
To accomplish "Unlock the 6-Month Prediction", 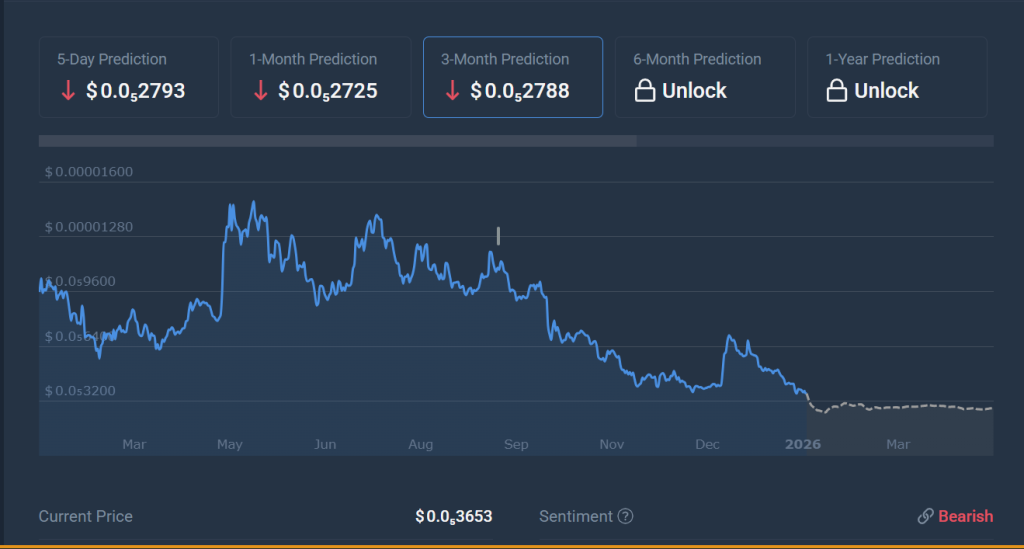I will click(x=704, y=77).
